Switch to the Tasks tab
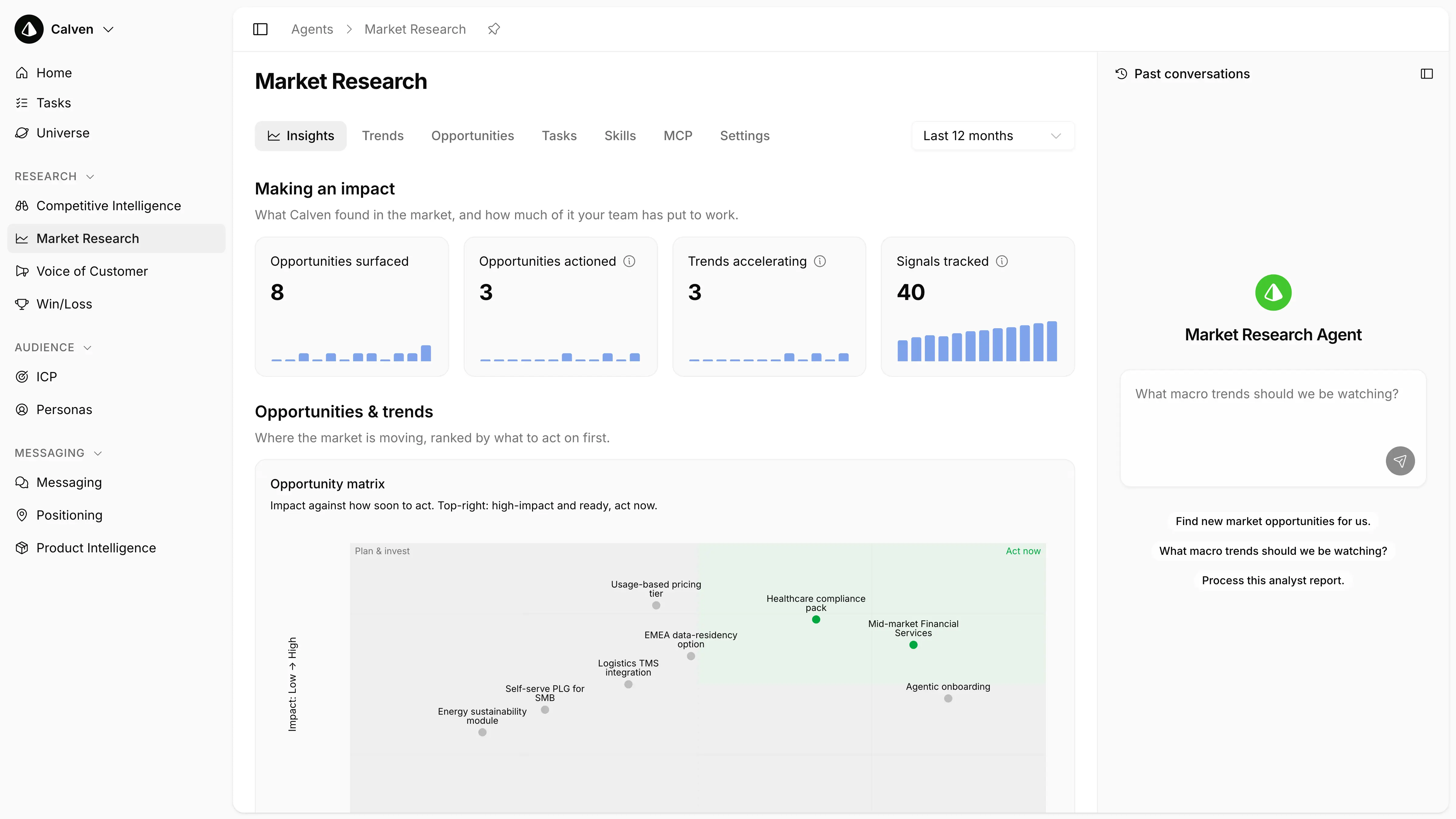 coord(559,136)
